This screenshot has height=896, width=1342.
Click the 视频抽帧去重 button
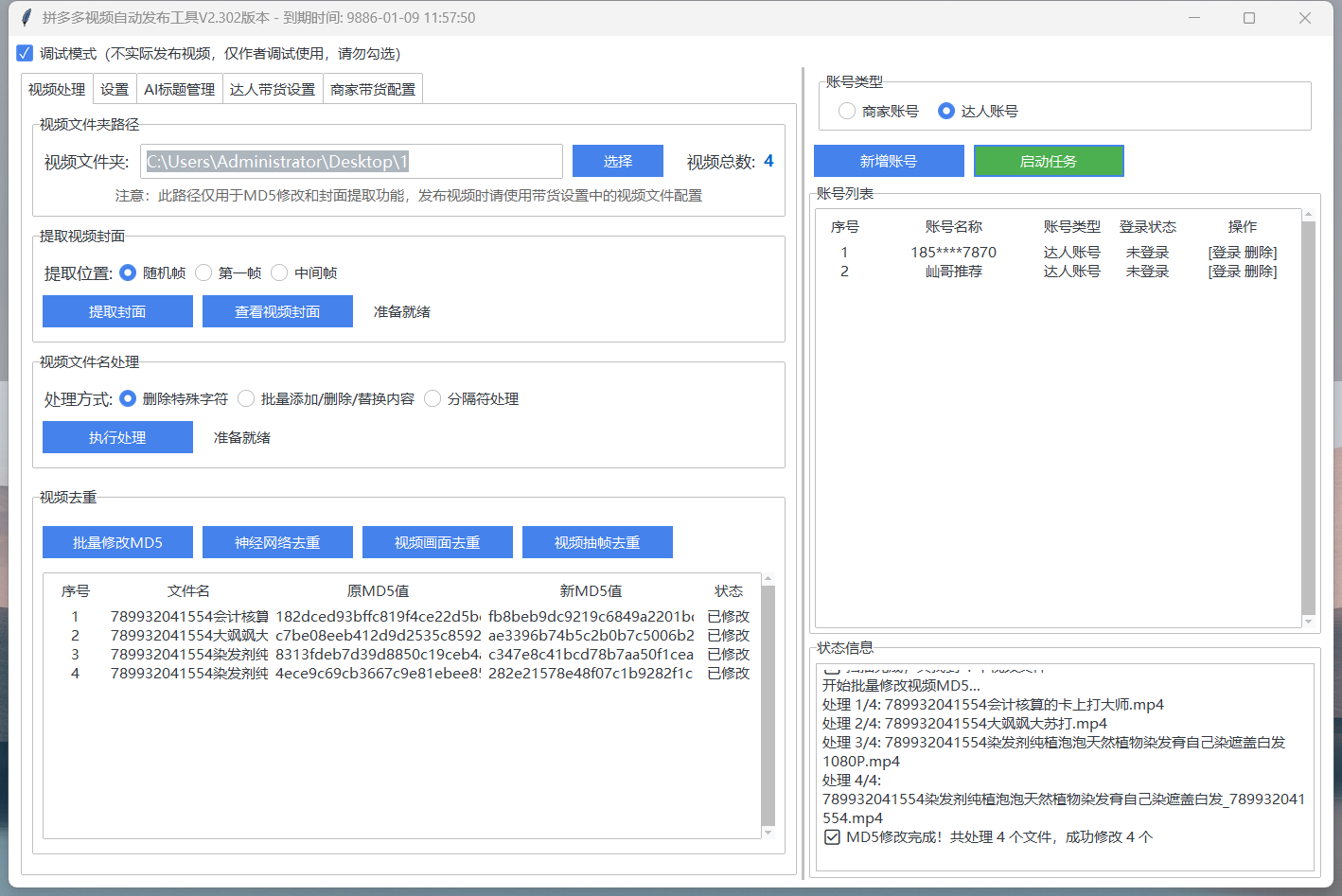[597, 542]
